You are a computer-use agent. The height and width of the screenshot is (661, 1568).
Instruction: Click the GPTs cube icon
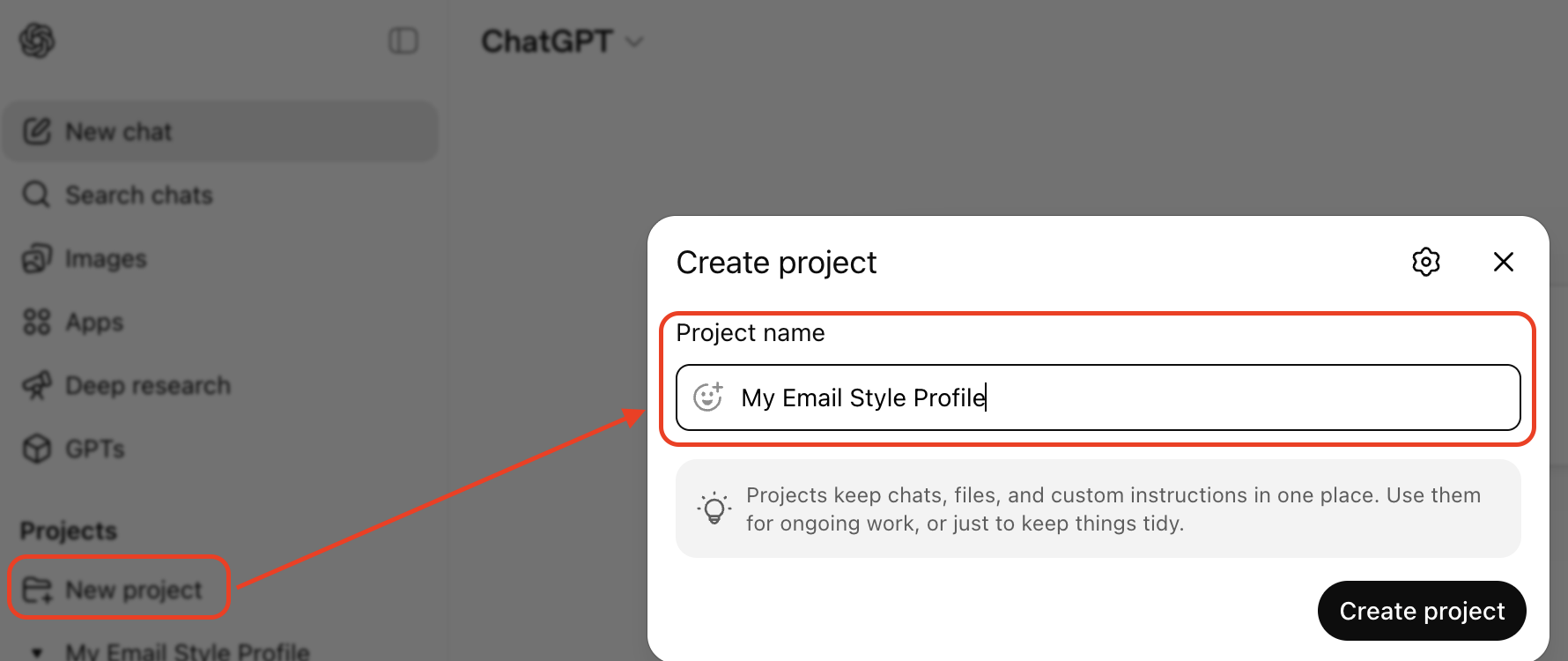(x=37, y=449)
